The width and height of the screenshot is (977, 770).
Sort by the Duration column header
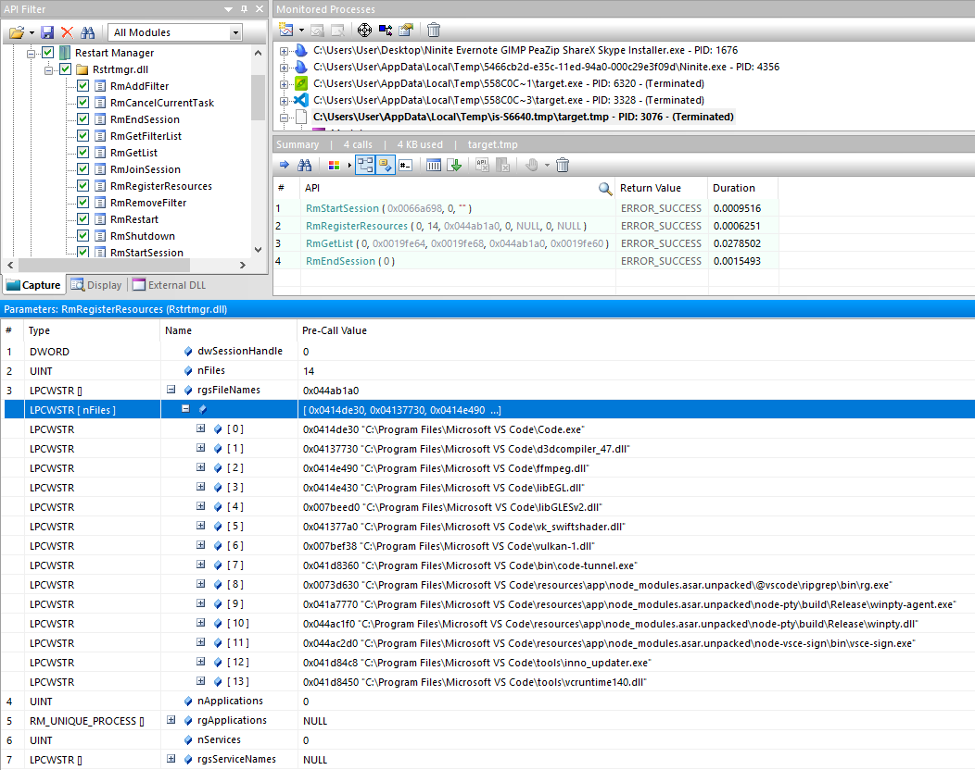pyautogui.click(x=743, y=188)
